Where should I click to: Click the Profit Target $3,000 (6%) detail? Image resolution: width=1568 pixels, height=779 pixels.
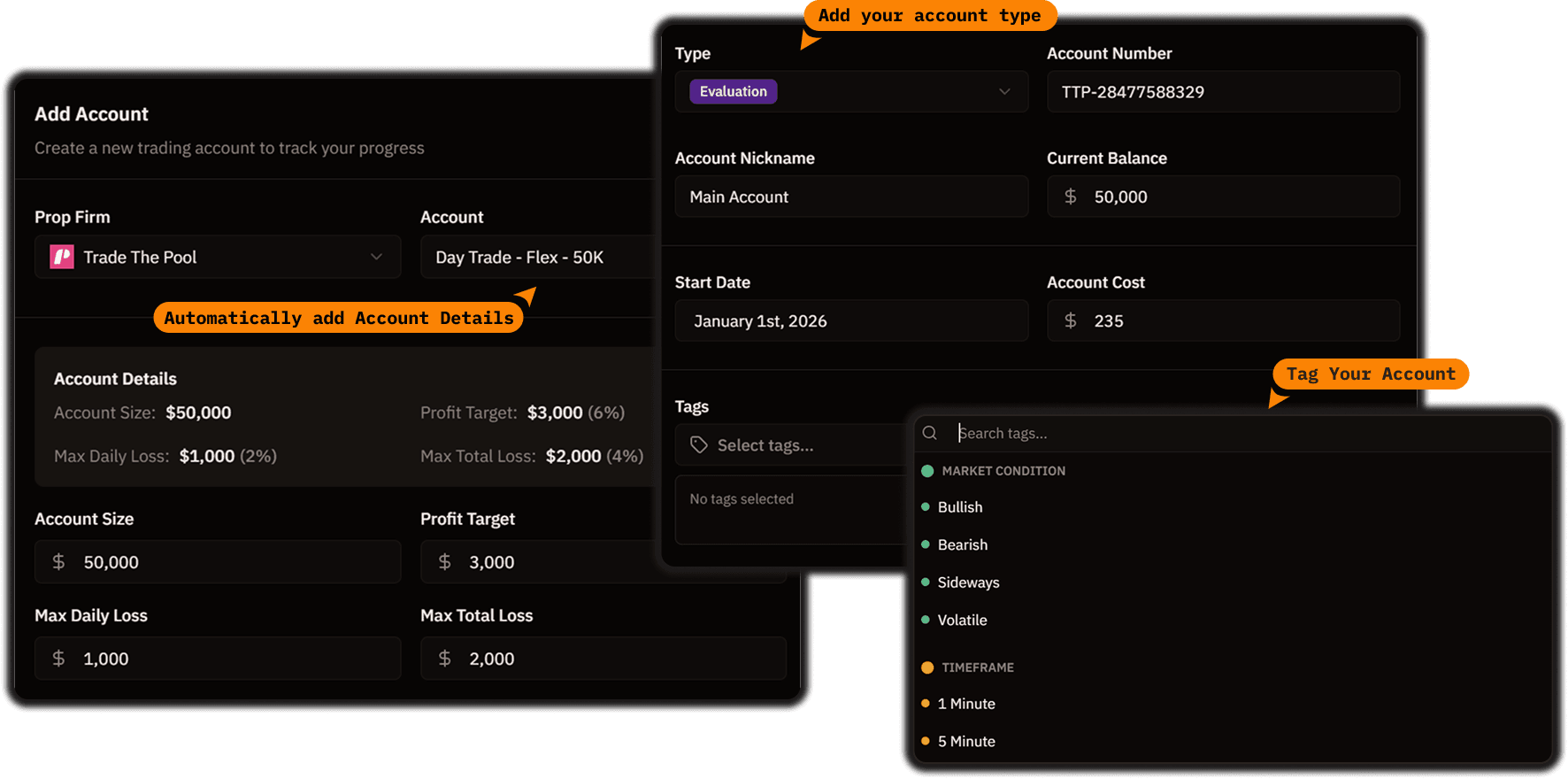523,413
